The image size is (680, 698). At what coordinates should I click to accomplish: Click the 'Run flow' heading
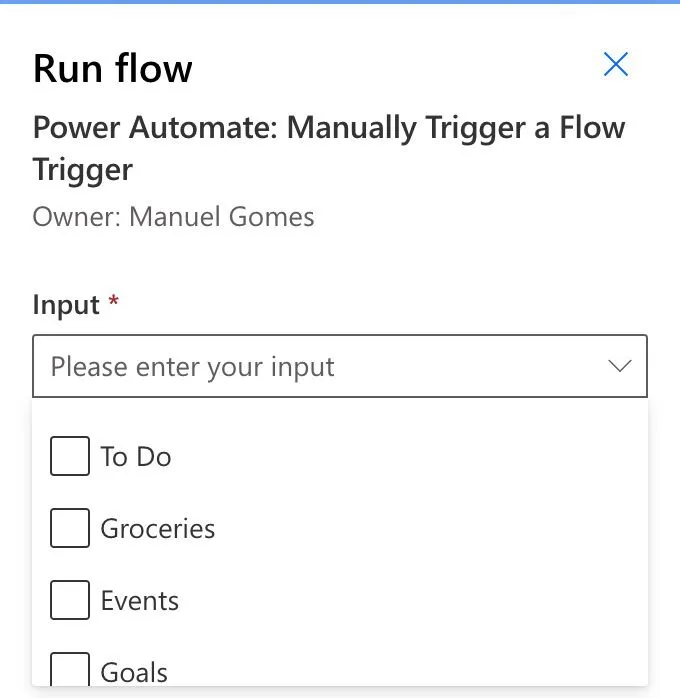point(113,68)
